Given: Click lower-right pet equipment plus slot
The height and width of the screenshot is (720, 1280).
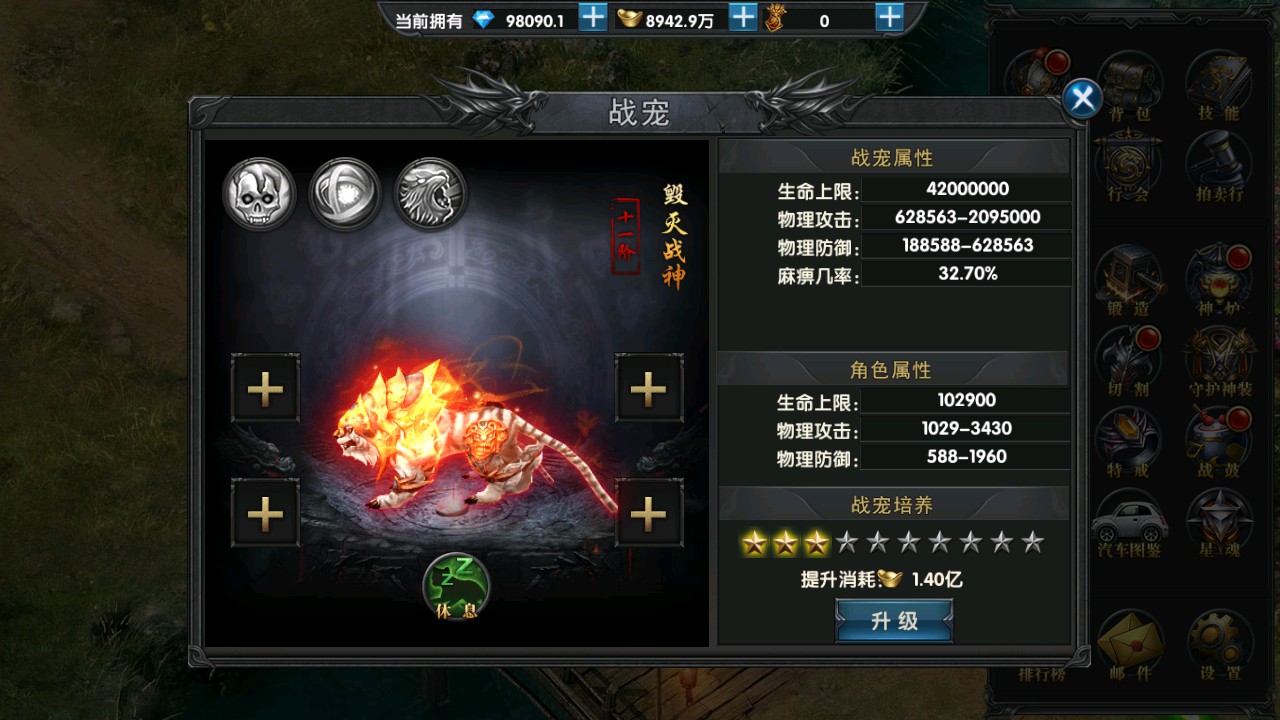Looking at the screenshot, I should 648,513.
